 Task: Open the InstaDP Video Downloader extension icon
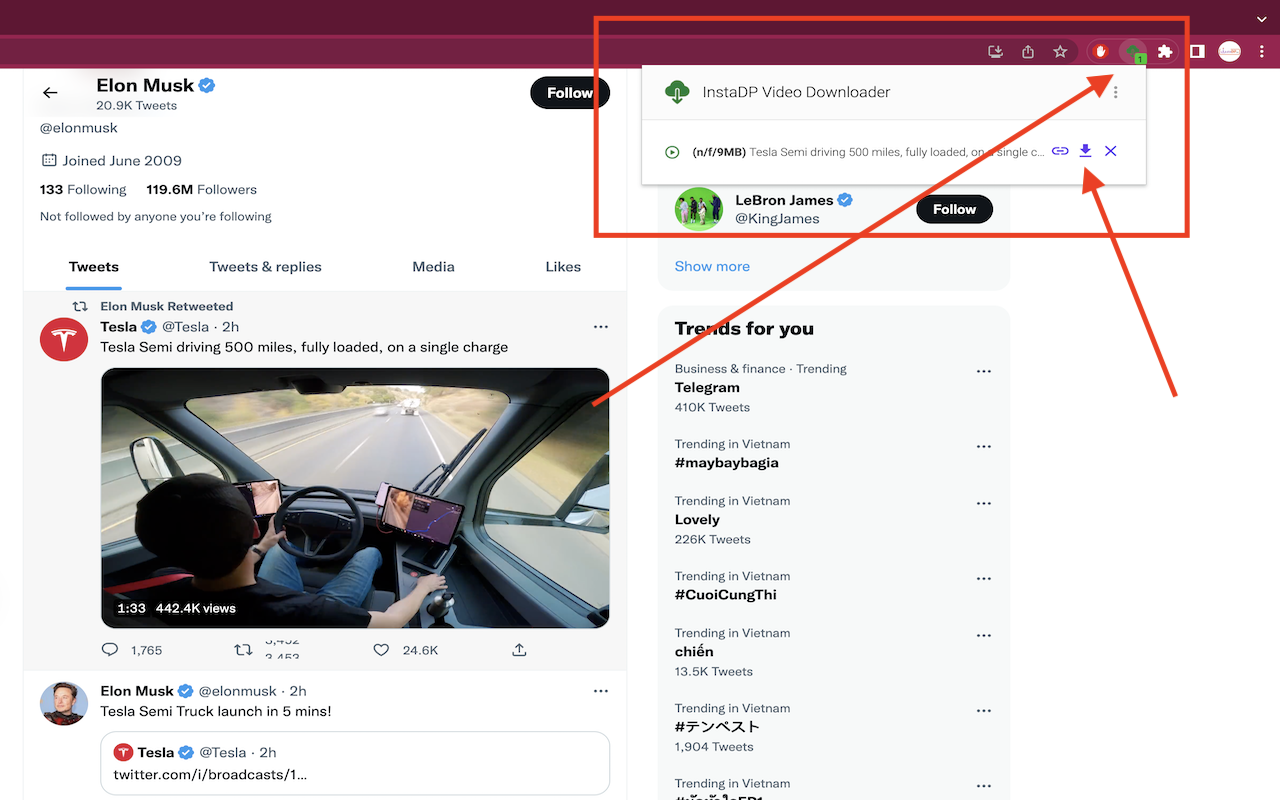tap(1133, 52)
